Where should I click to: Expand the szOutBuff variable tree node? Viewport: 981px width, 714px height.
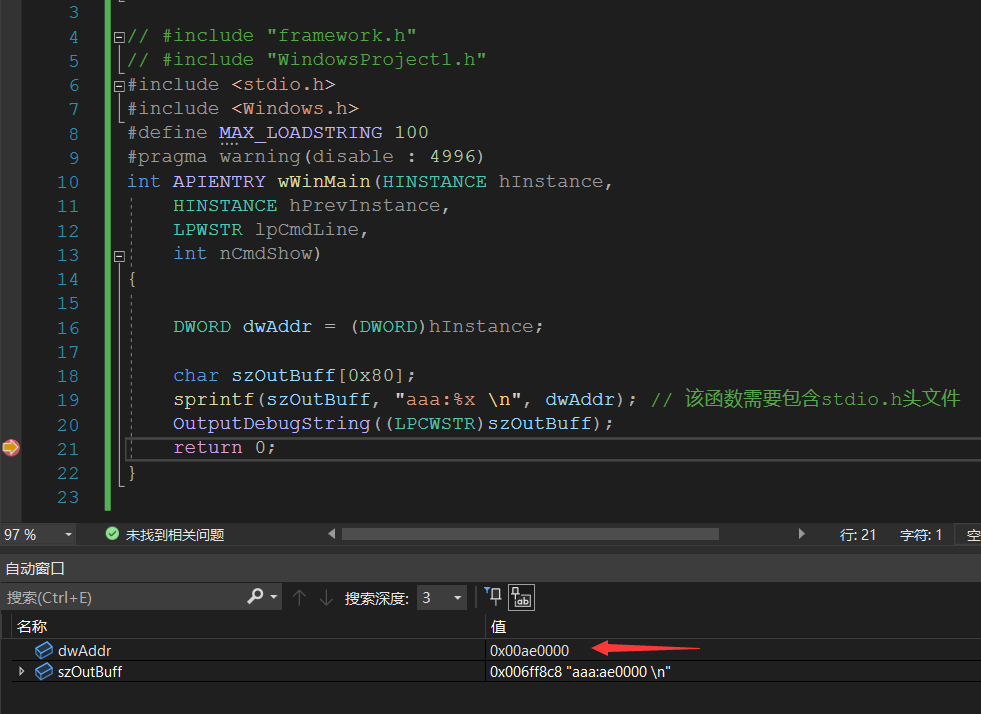pyautogui.click(x=22, y=671)
